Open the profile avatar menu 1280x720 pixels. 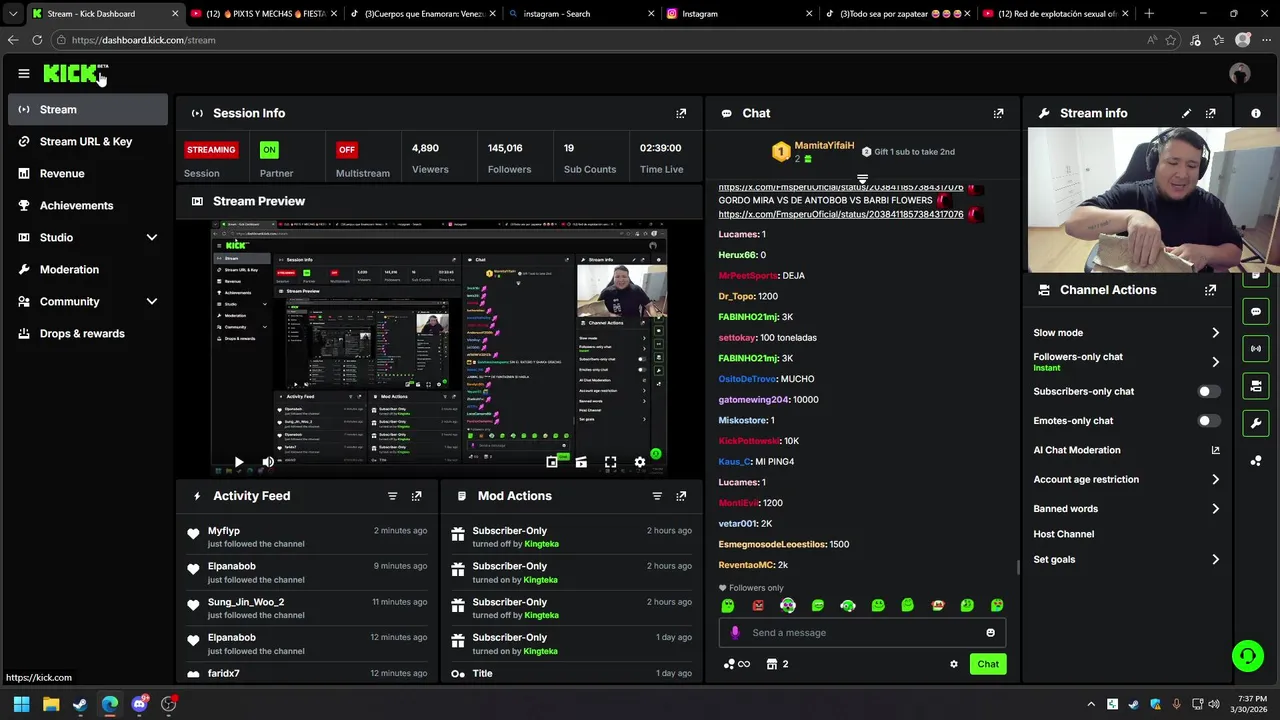pyautogui.click(x=1240, y=73)
